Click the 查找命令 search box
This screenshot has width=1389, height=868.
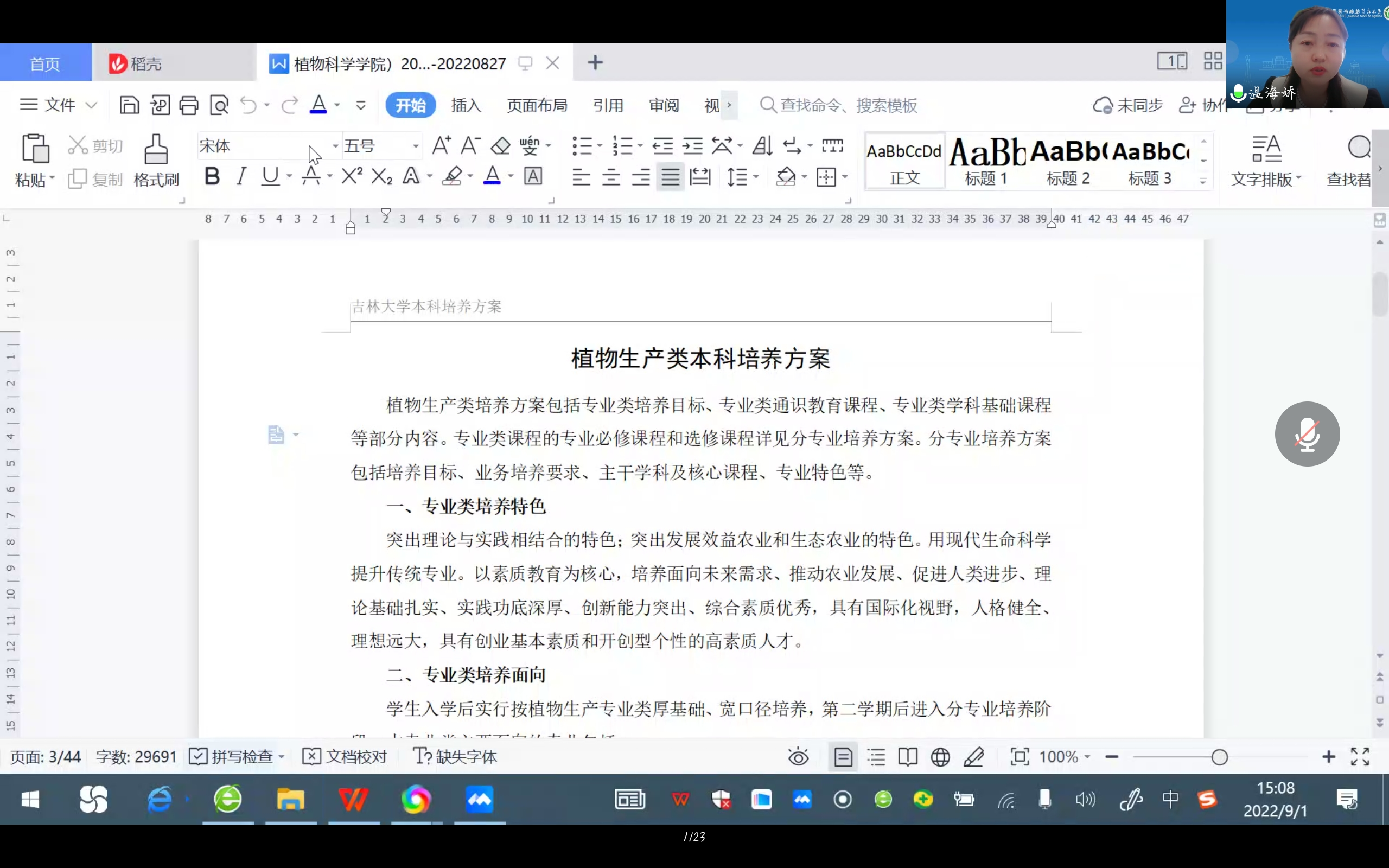pyautogui.click(x=849, y=106)
